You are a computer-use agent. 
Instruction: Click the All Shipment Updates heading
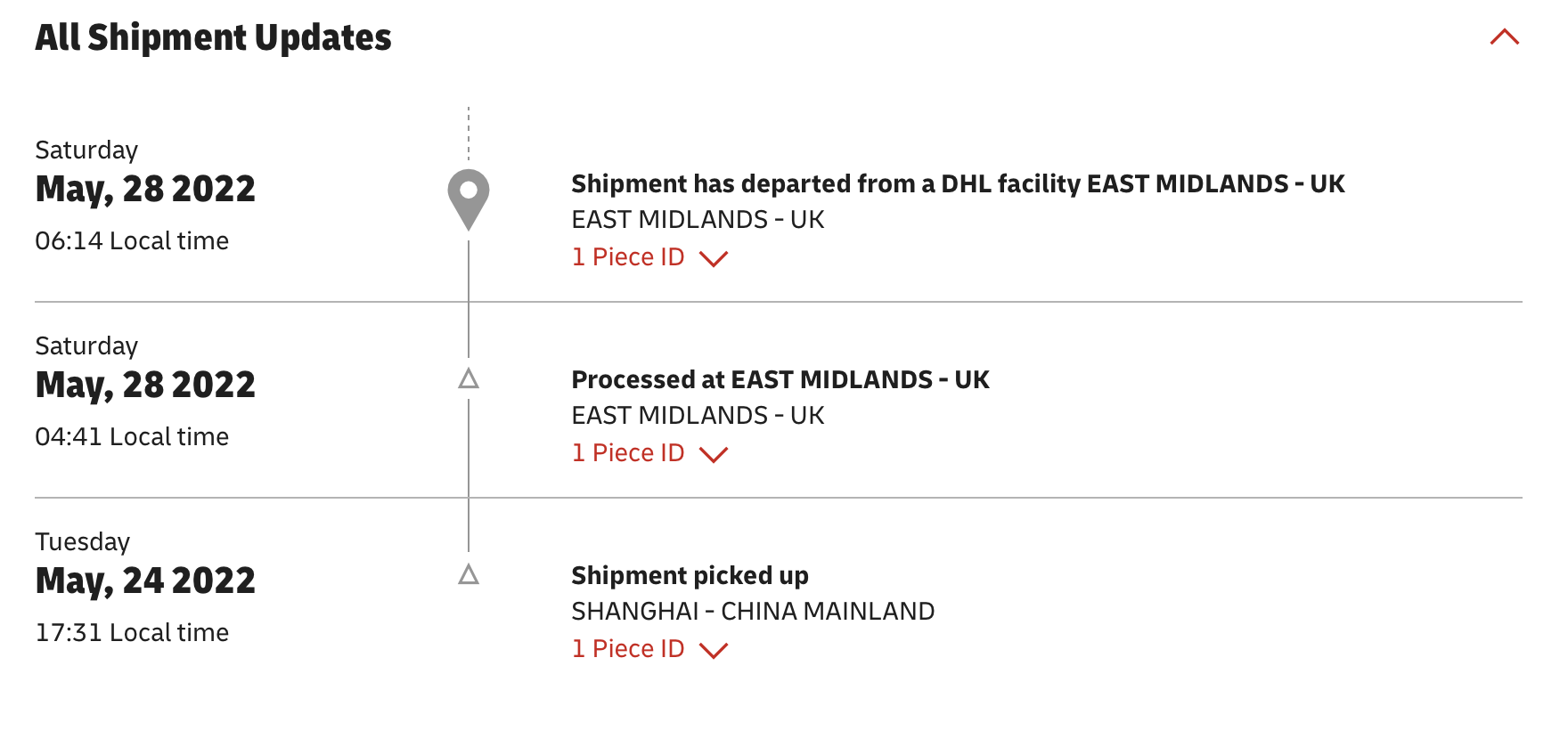(x=213, y=37)
